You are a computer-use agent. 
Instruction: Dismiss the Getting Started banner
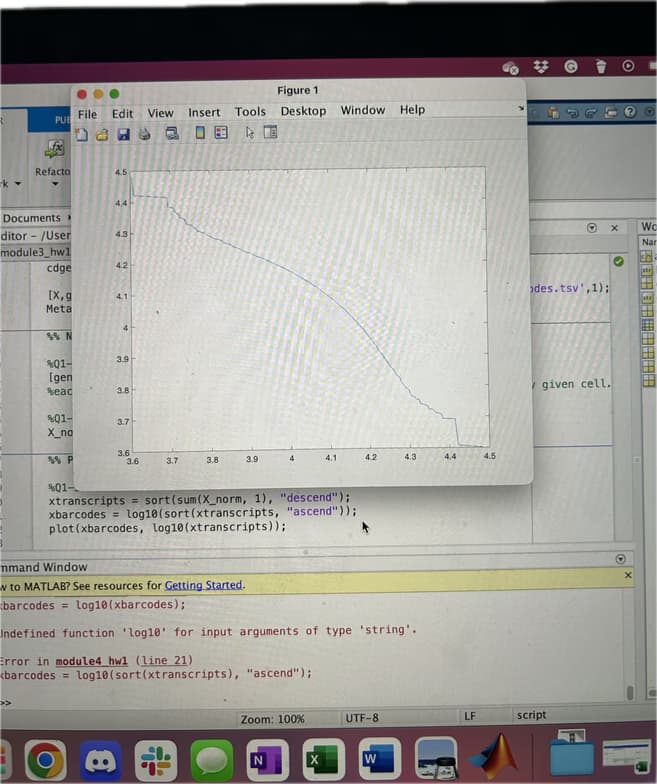click(x=628, y=576)
